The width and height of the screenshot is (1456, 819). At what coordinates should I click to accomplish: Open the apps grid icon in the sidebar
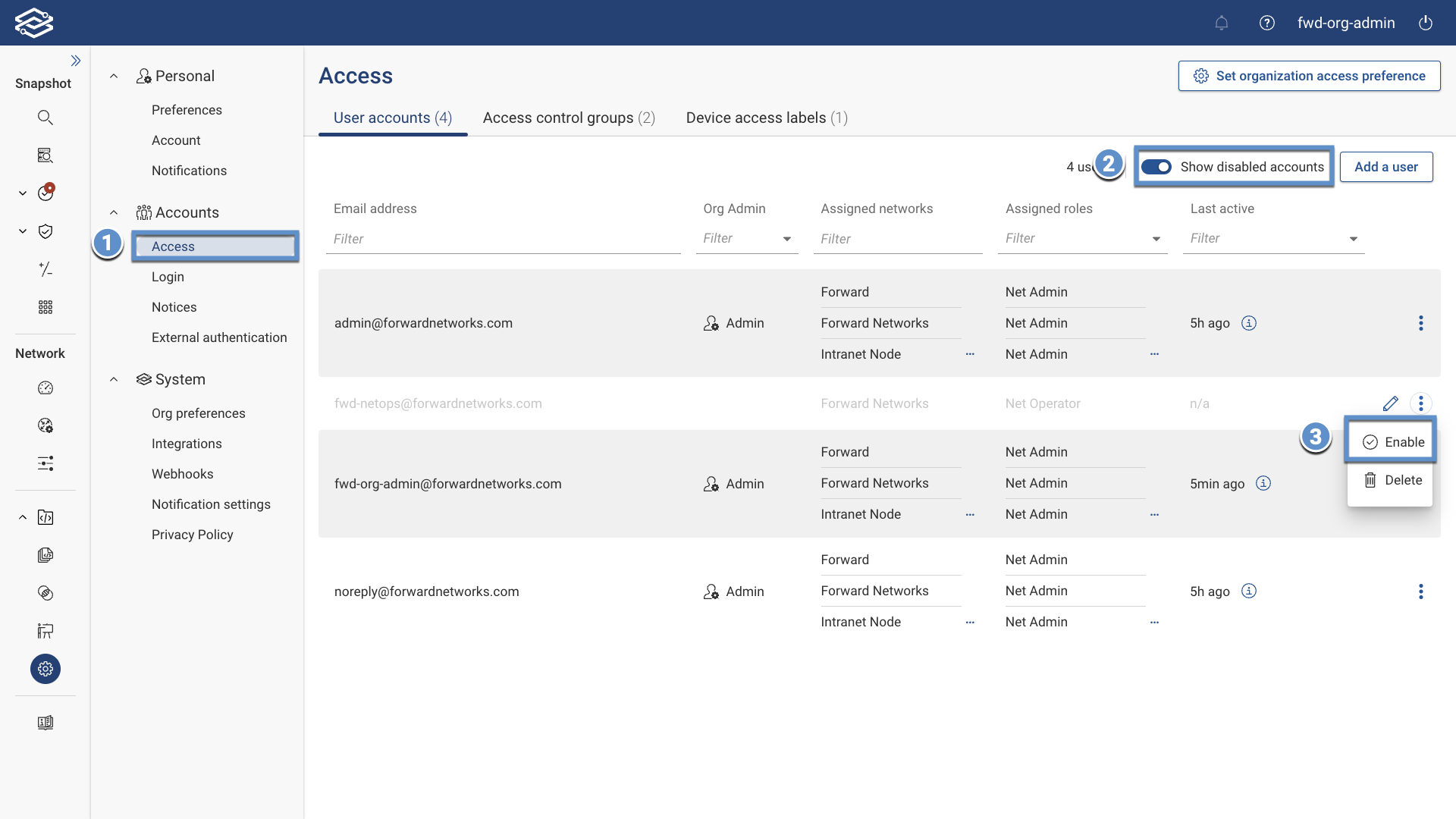45,307
